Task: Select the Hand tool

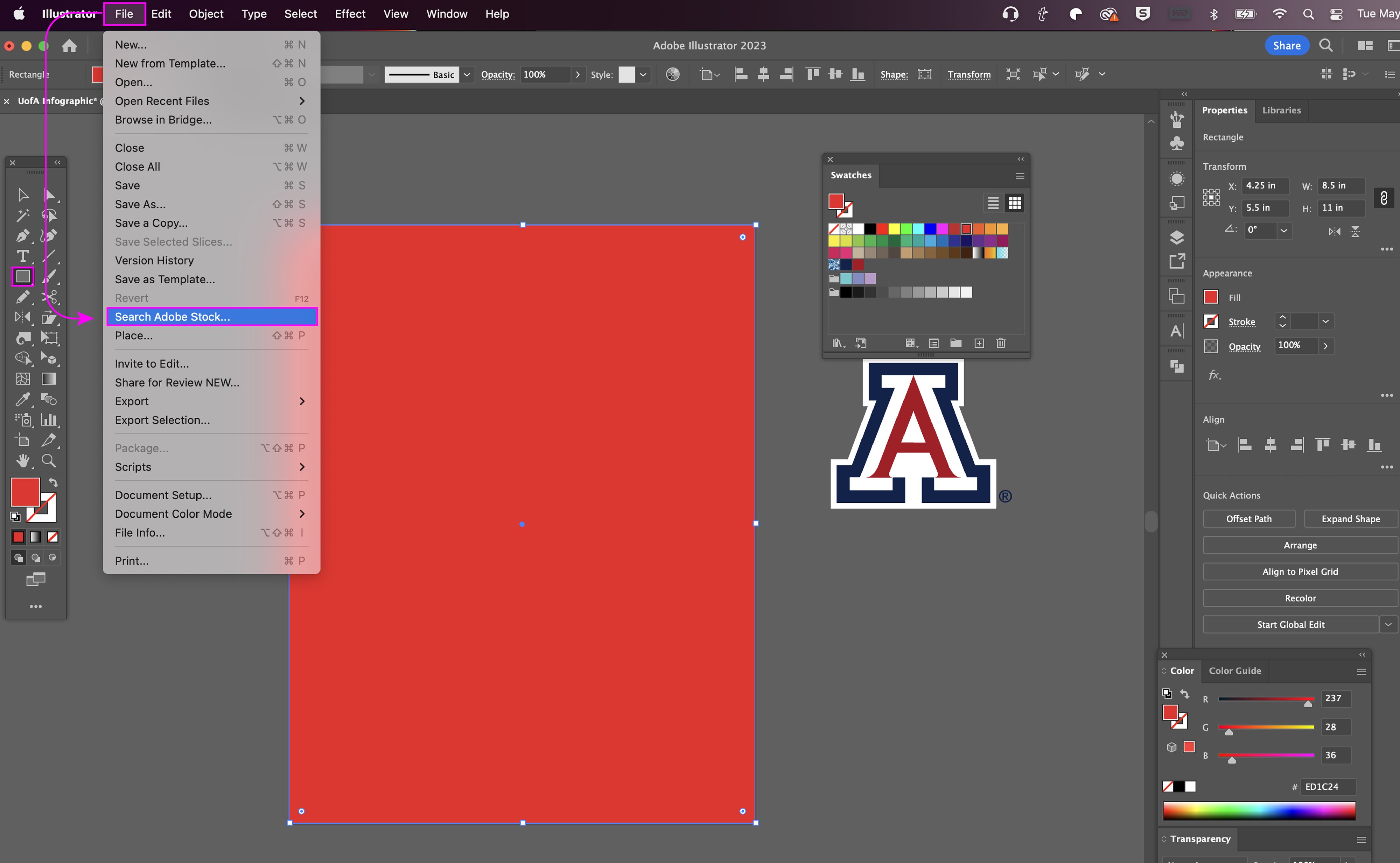Action: pos(22,460)
